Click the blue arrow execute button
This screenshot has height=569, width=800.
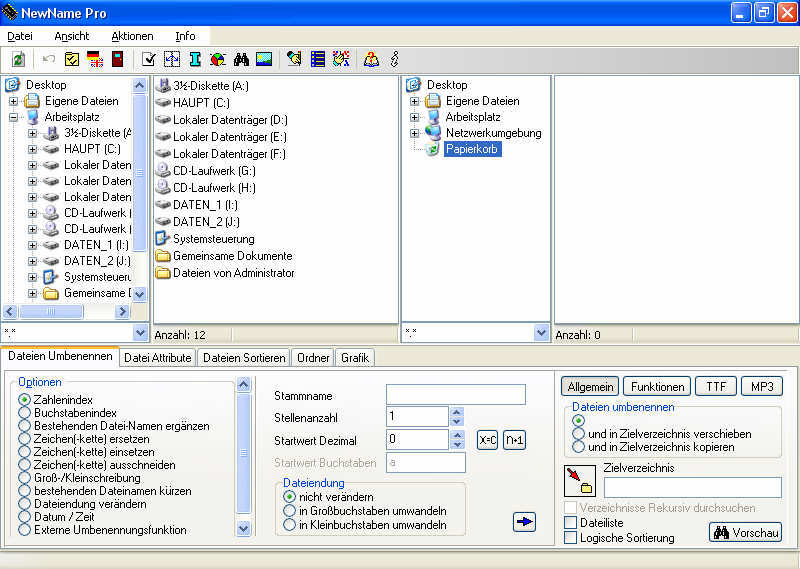(524, 522)
